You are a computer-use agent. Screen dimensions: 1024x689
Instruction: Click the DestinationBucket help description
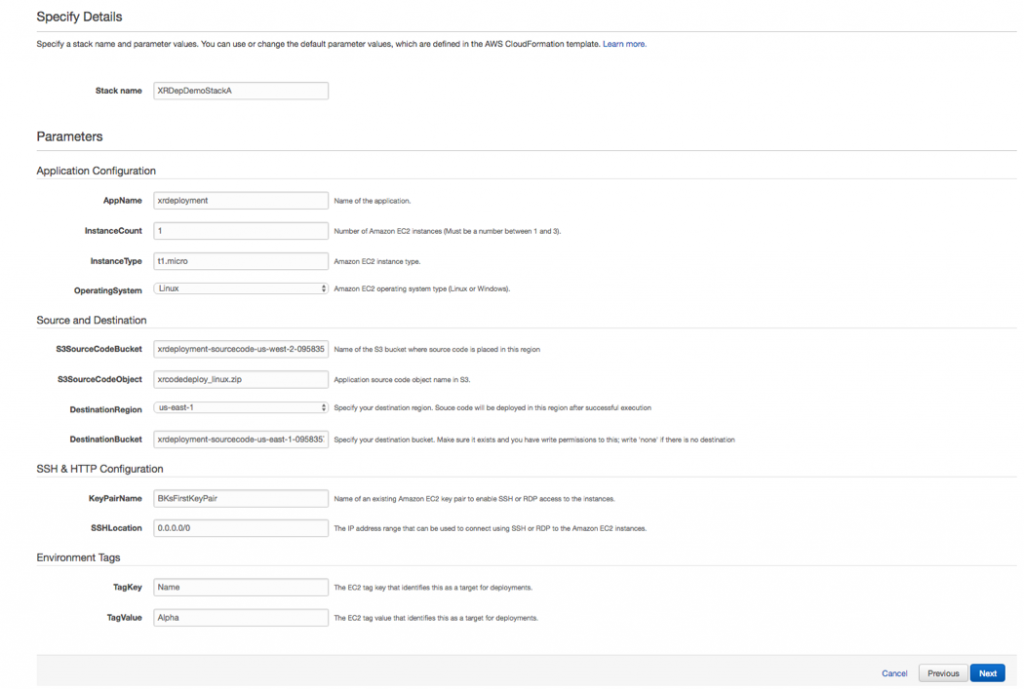pyautogui.click(x=534, y=440)
